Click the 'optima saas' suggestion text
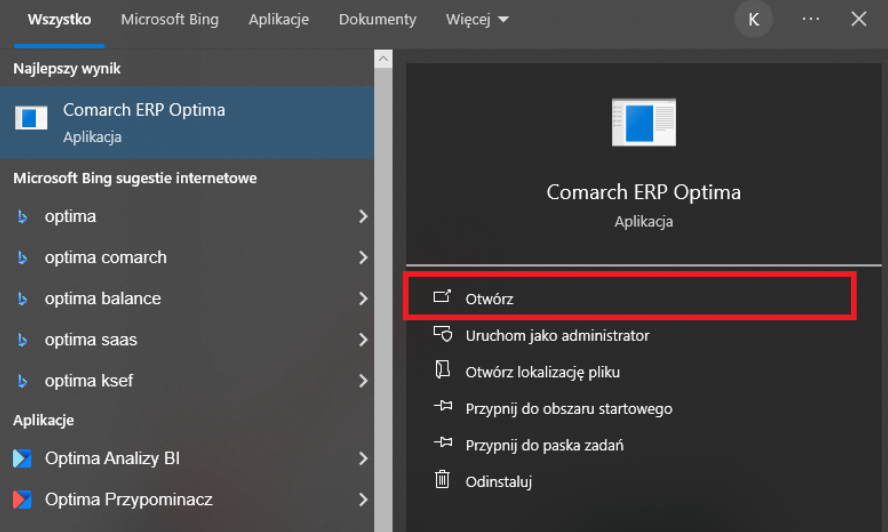Screen dimensions: 888x532 coord(91,340)
